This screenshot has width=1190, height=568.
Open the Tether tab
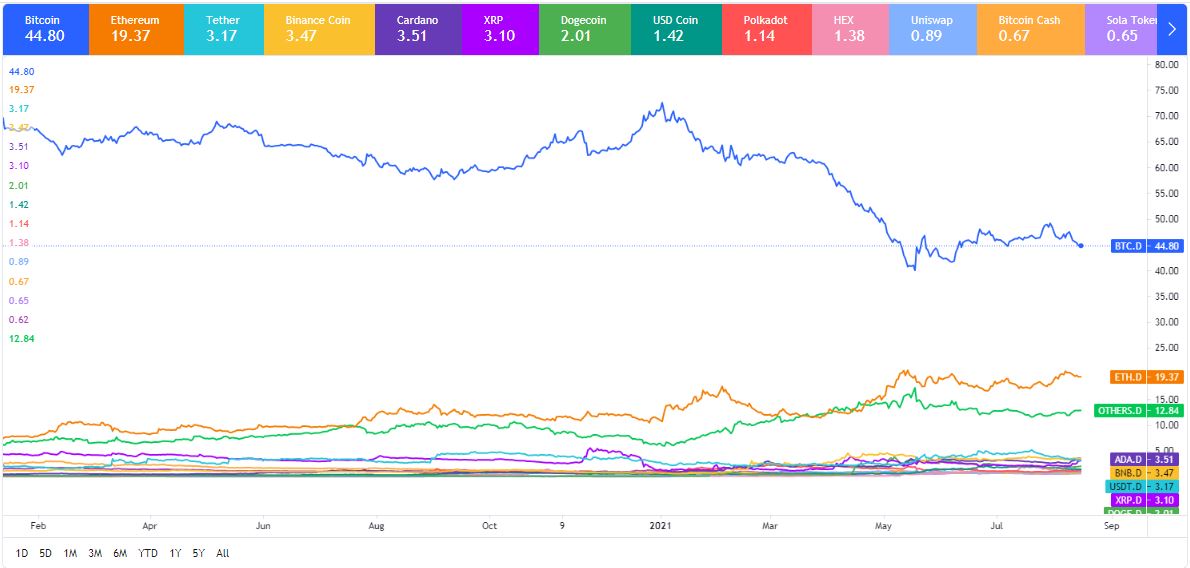point(224,28)
